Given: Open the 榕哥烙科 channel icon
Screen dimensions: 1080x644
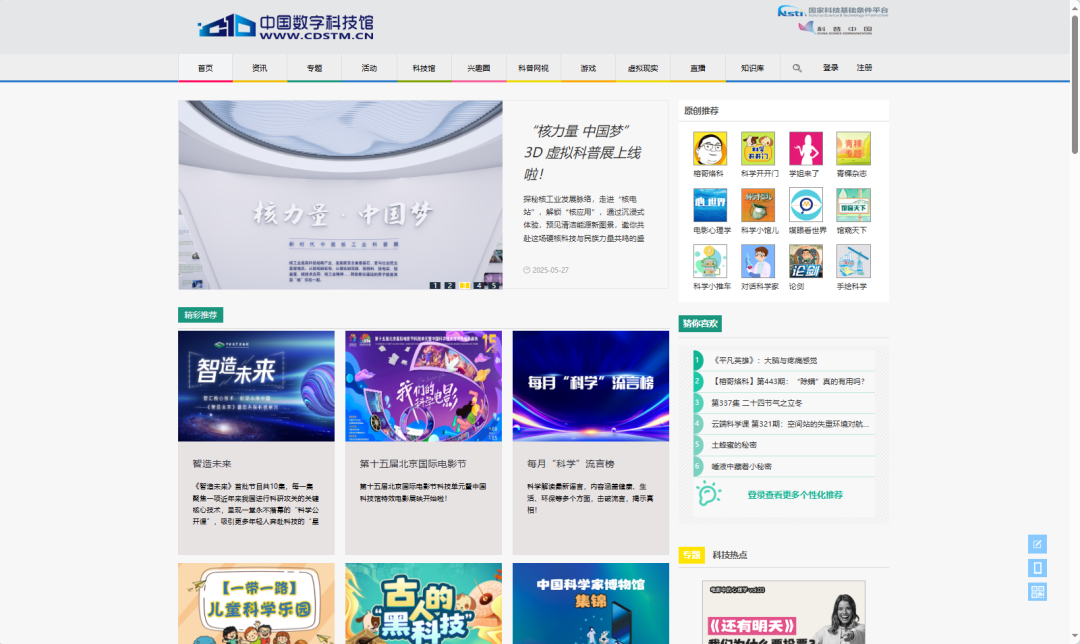Looking at the screenshot, I should click(708, 150).
